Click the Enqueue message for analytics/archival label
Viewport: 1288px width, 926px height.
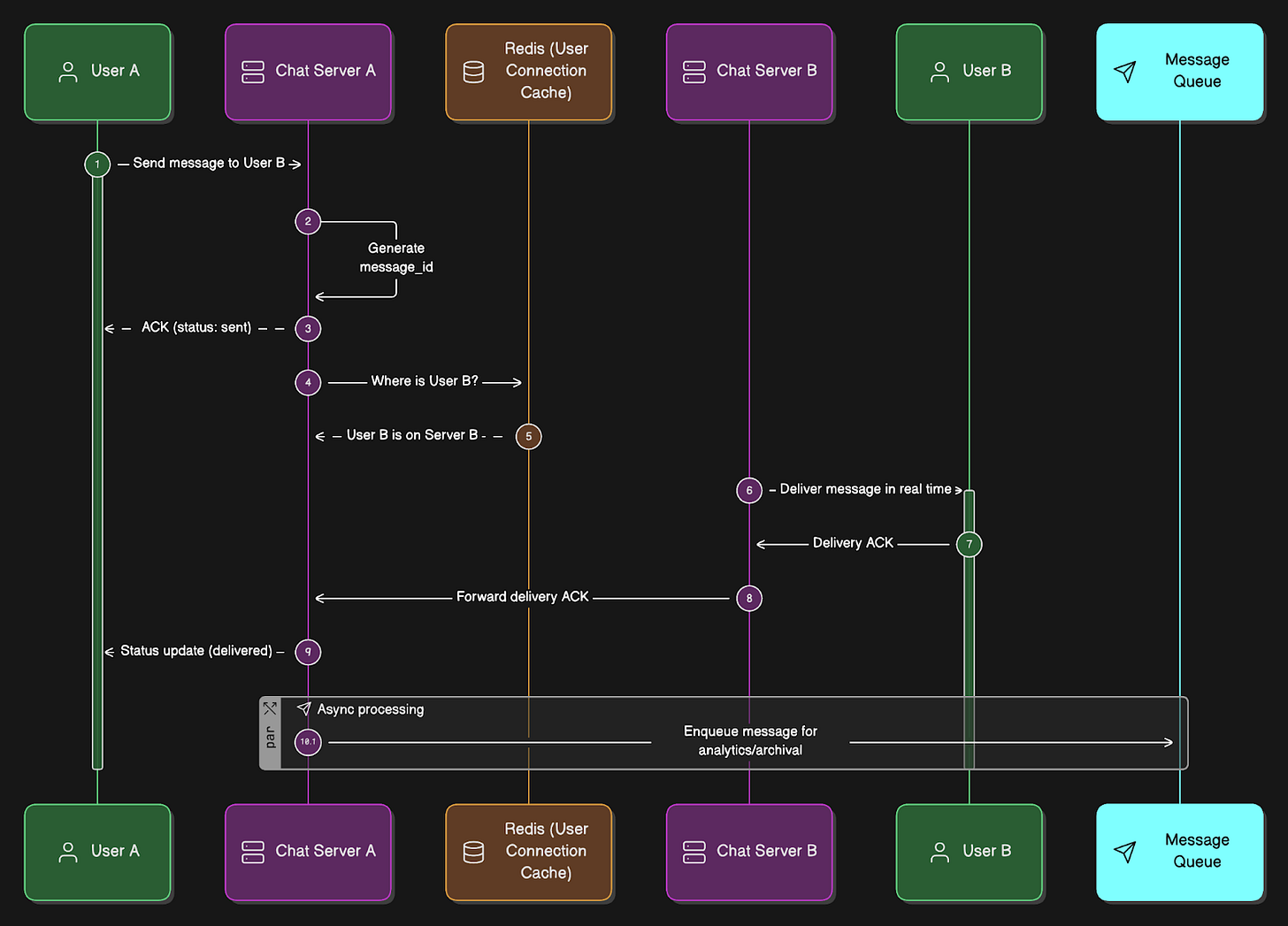[x=749, y=740]
